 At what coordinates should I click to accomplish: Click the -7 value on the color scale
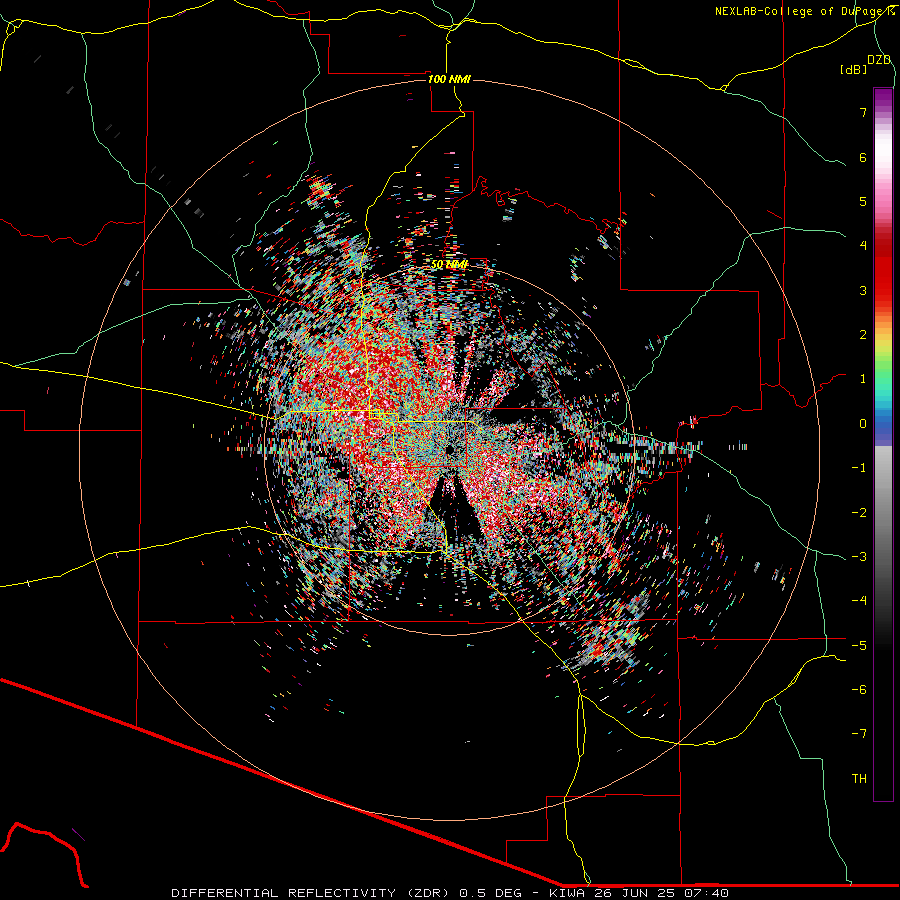859,734
